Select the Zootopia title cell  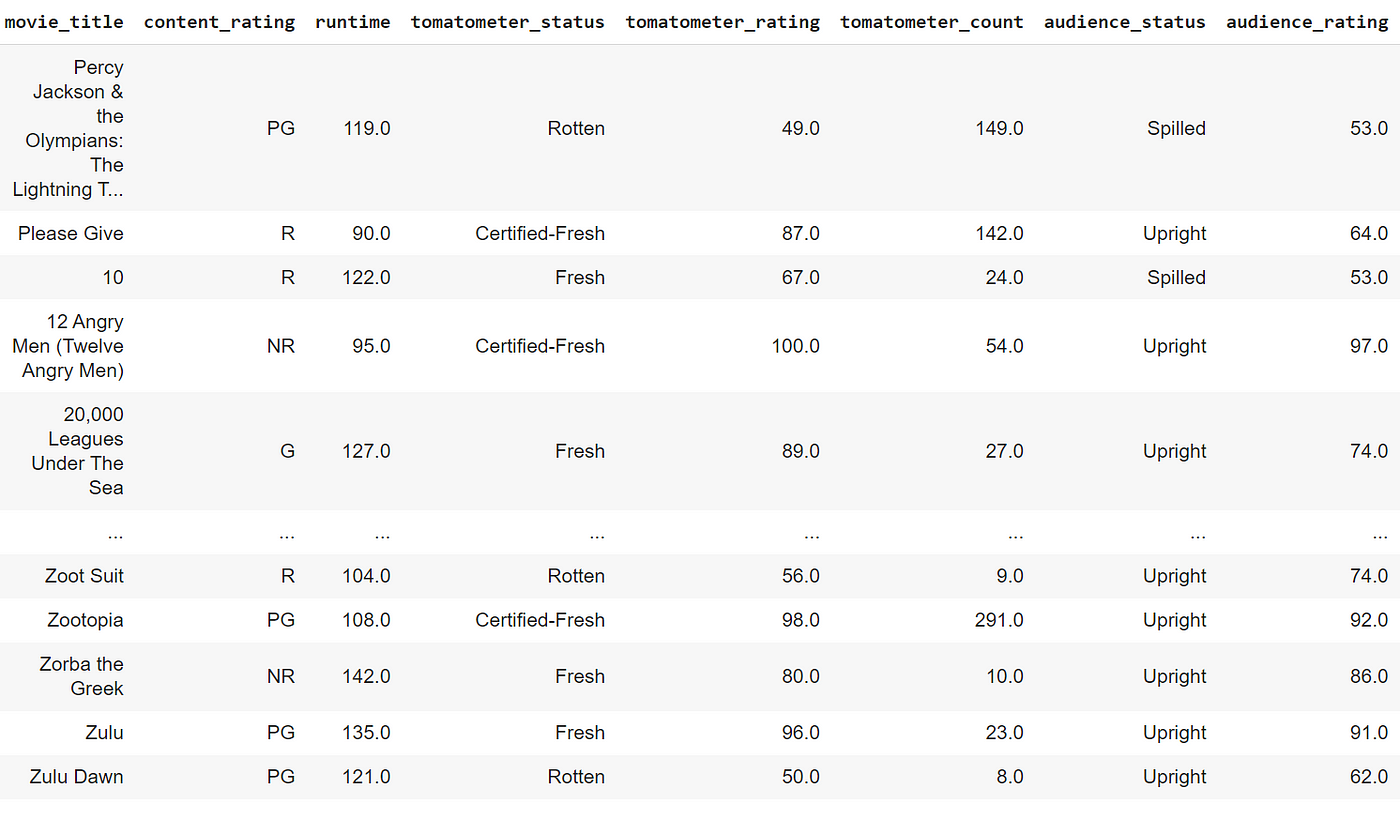(x=86, y=620)
